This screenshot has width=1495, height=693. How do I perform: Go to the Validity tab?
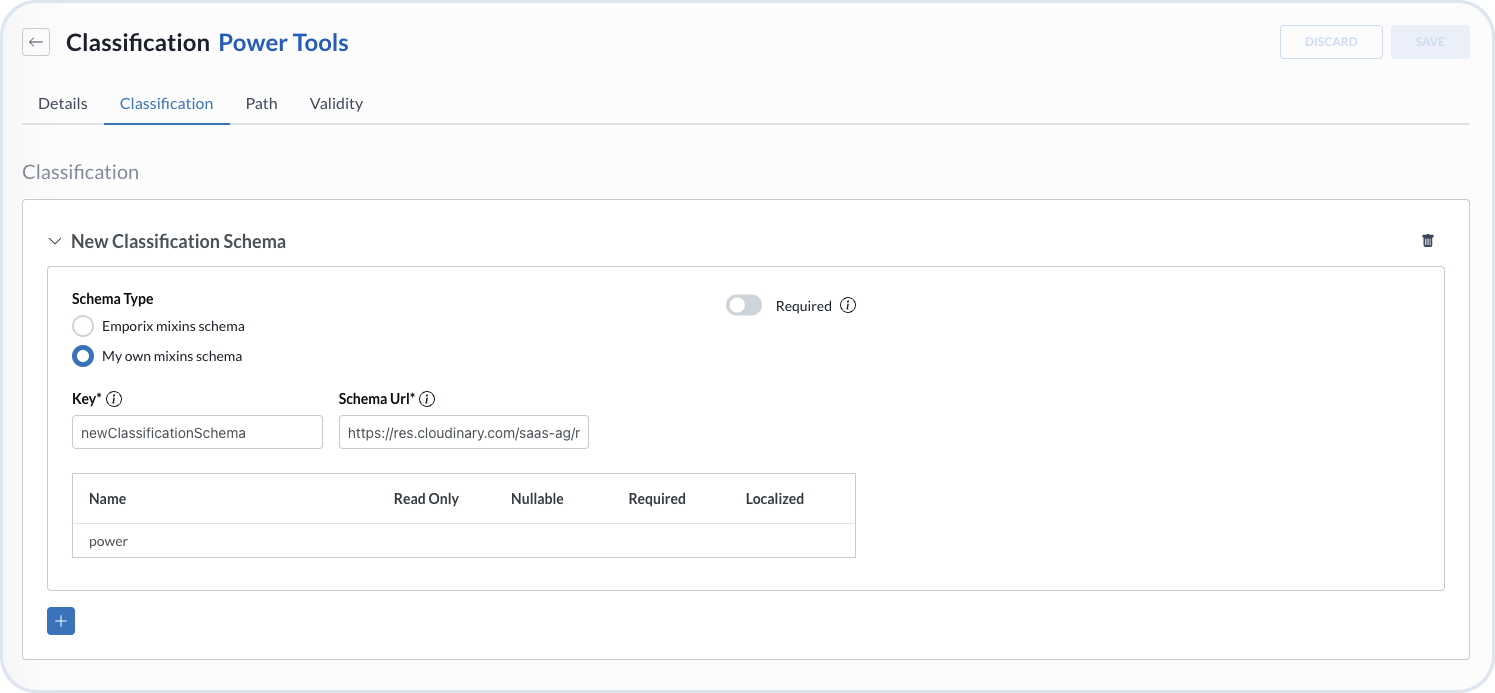tap(336, 104)
